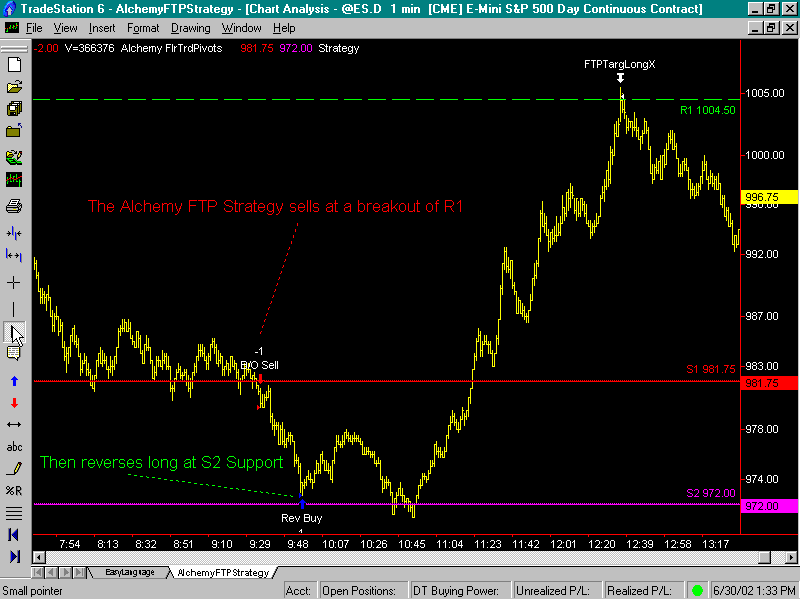Open the View menu
The height and width of the screenshot is (600, 800).
tap(65, 28)
